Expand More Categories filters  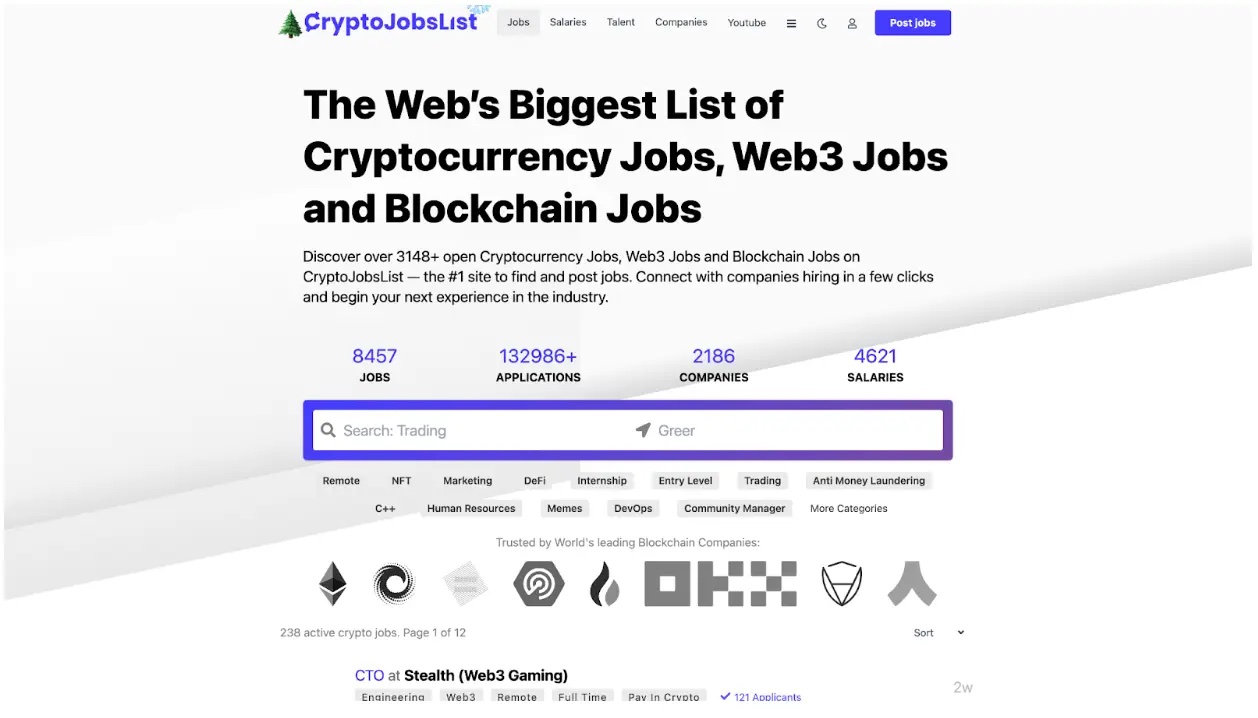[848, 508]
